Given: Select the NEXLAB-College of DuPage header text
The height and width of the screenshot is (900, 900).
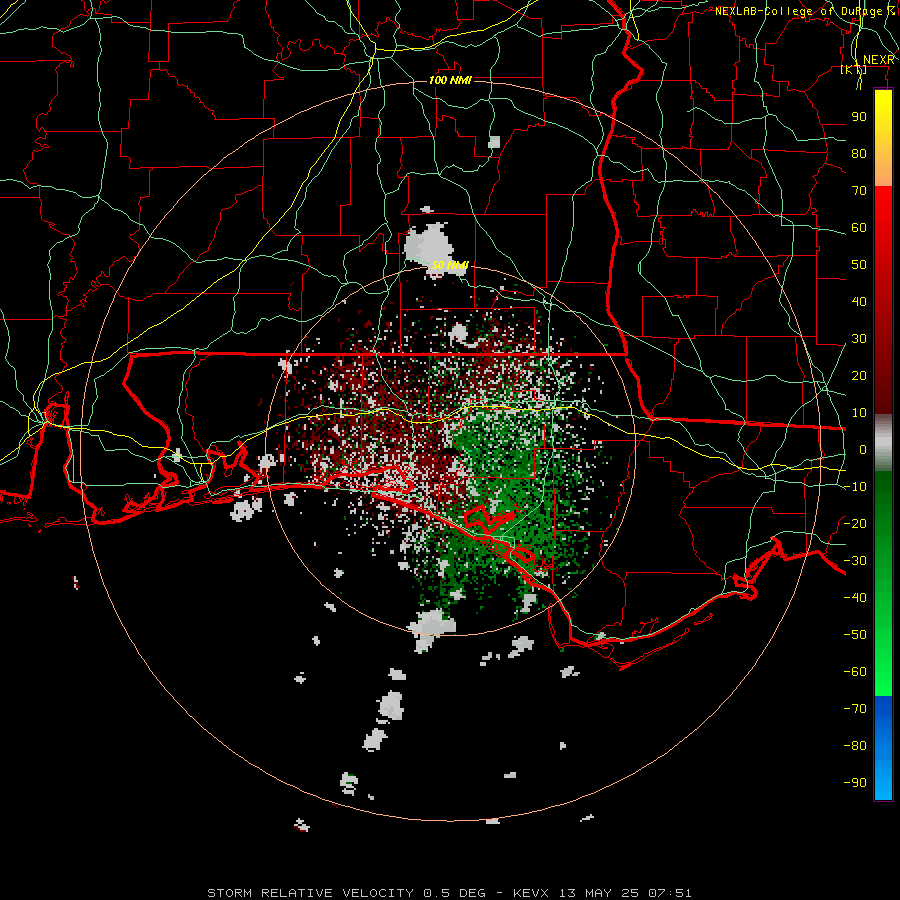Looking at the screenshot, I should [804, 11].
